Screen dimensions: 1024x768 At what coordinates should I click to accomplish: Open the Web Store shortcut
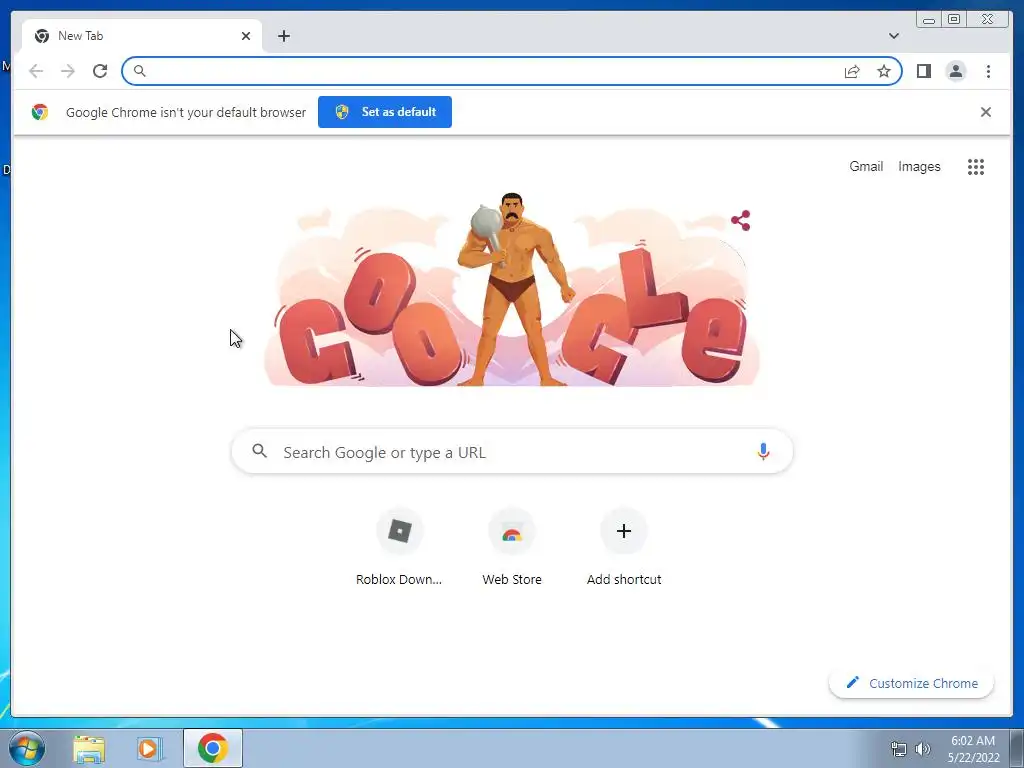point(512,547)
